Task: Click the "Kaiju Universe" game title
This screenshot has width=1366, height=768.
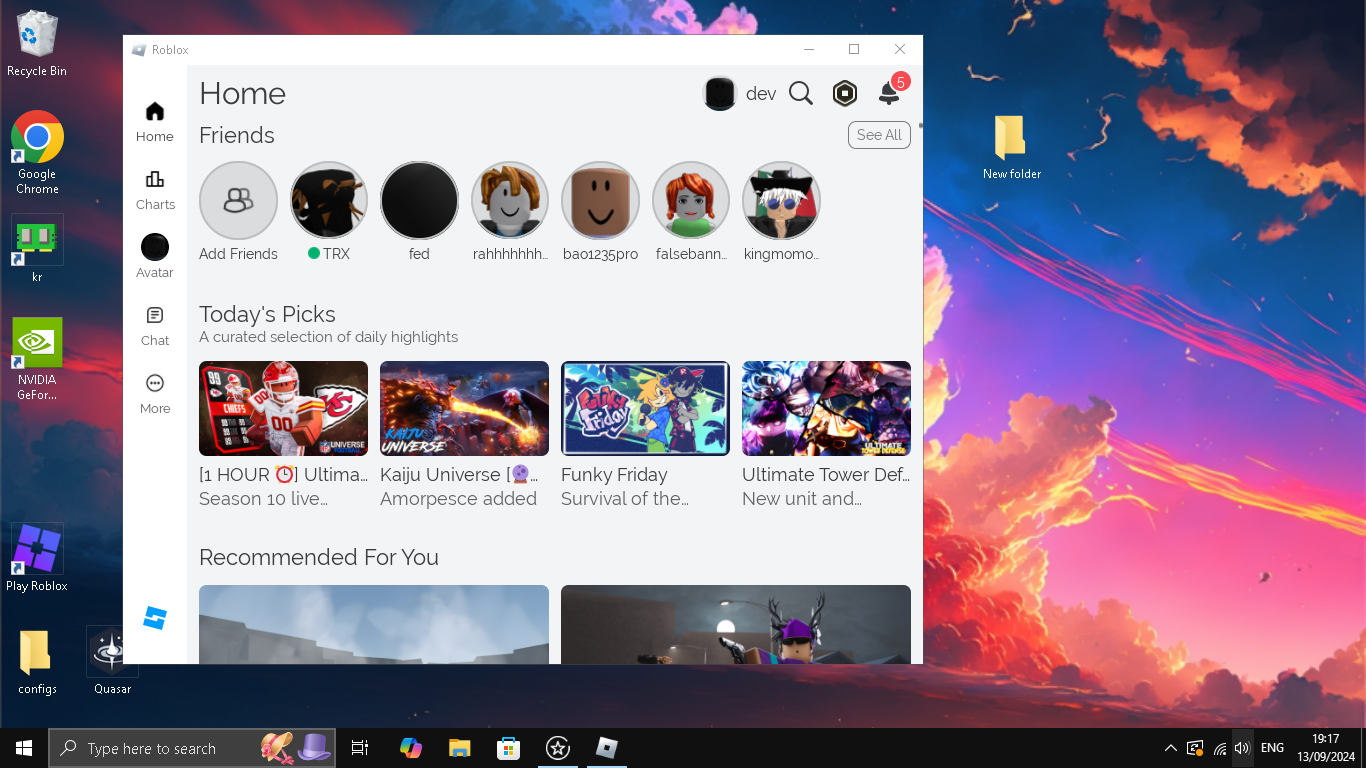Action: pyautogui.click(x=461, y=475)
